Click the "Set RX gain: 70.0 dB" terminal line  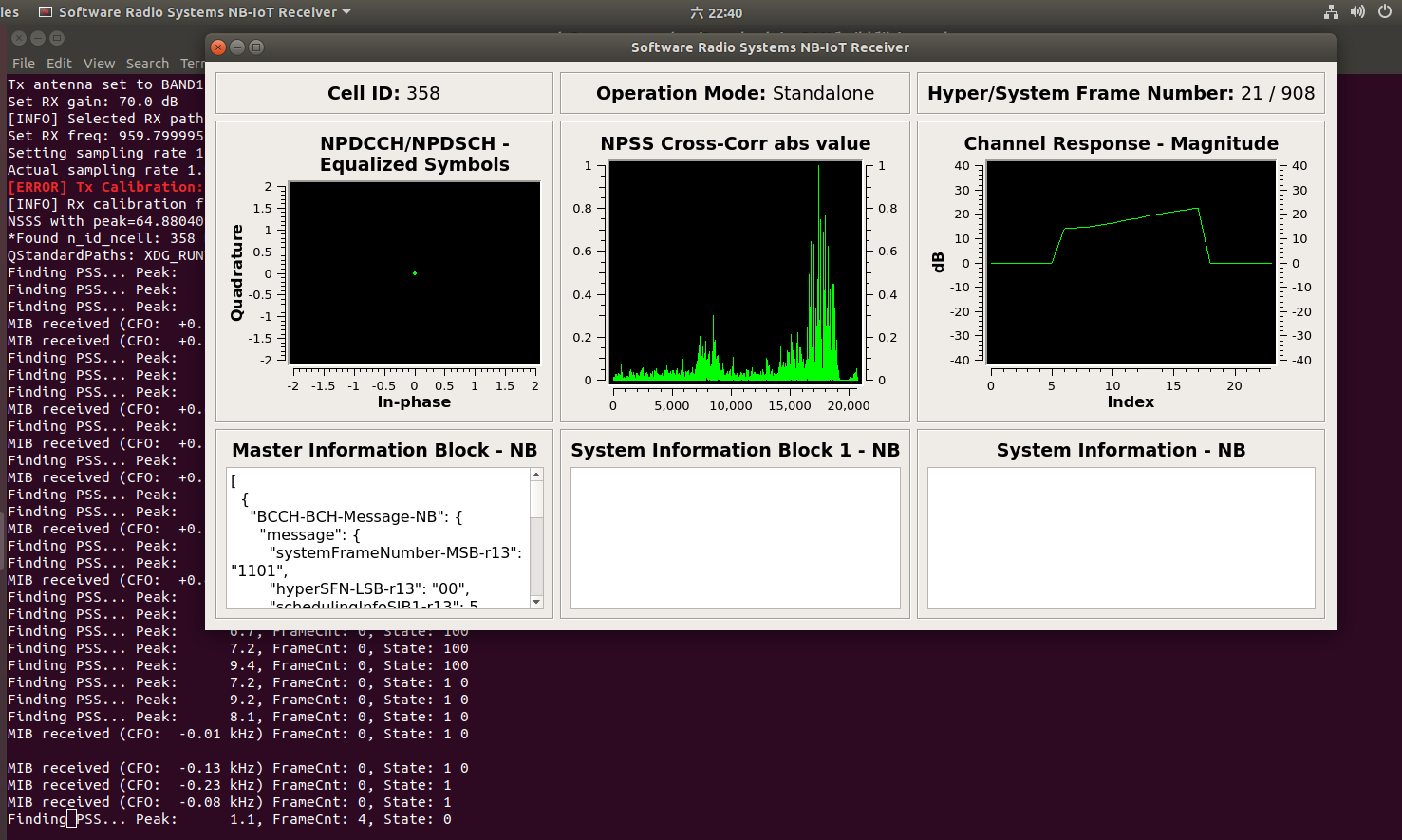click(x=93, y=102)
